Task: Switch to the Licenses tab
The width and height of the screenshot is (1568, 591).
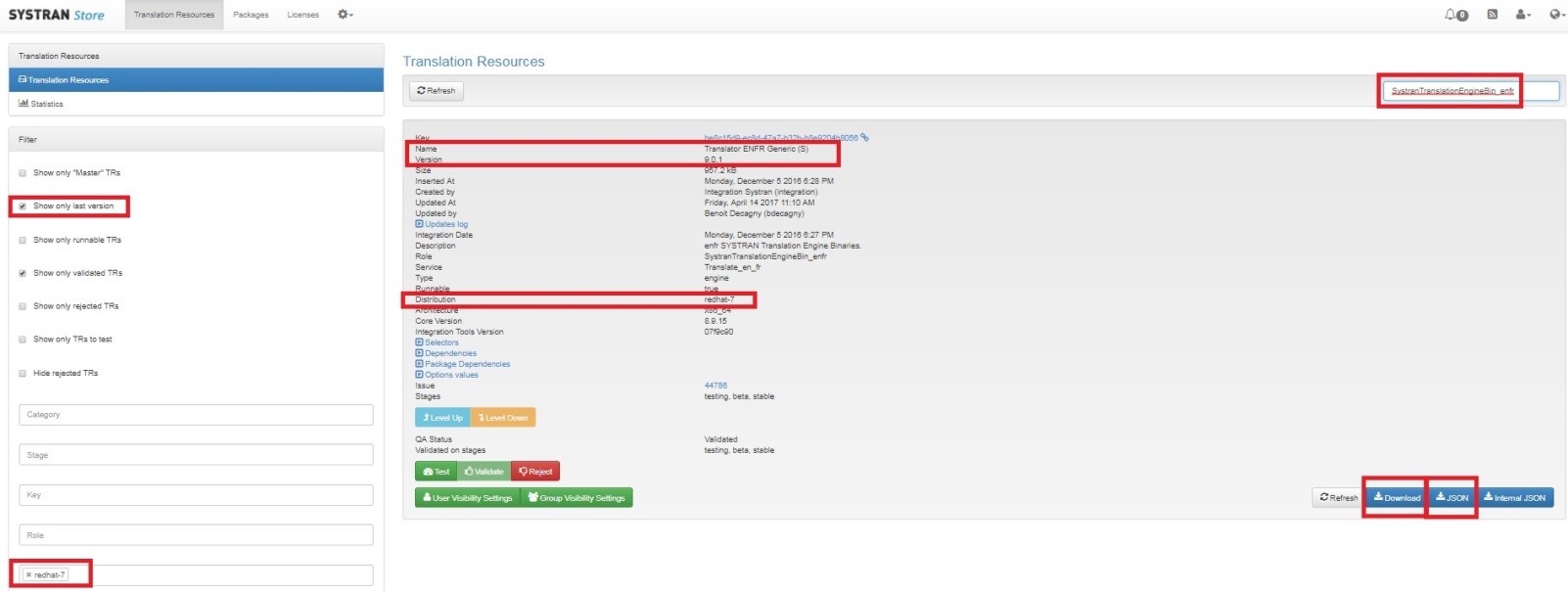Action: click(302, 15)
